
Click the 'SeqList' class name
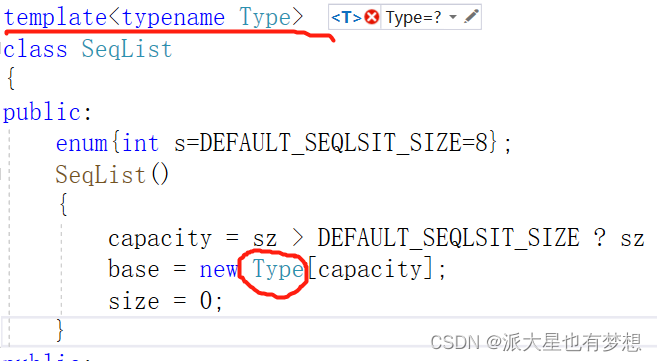coord(127,49)
